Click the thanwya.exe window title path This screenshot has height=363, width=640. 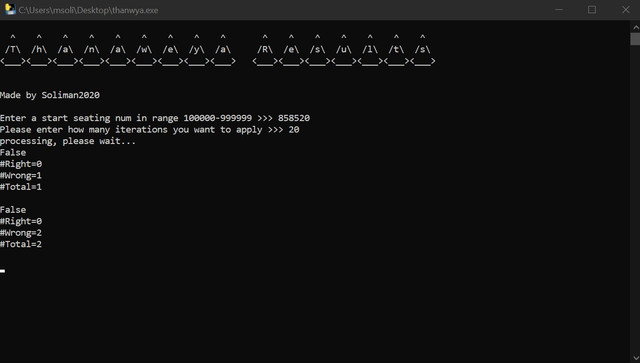click(x=88, y=10)
